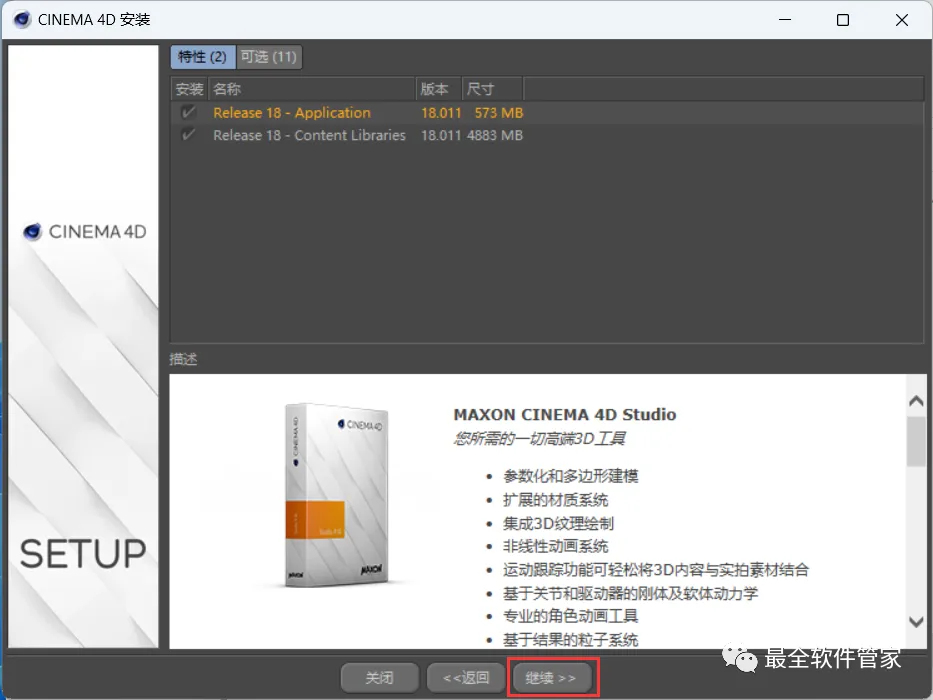
Task: Click the CINEMA 4D sidebar logo
Action: click(x=84, y=232)
